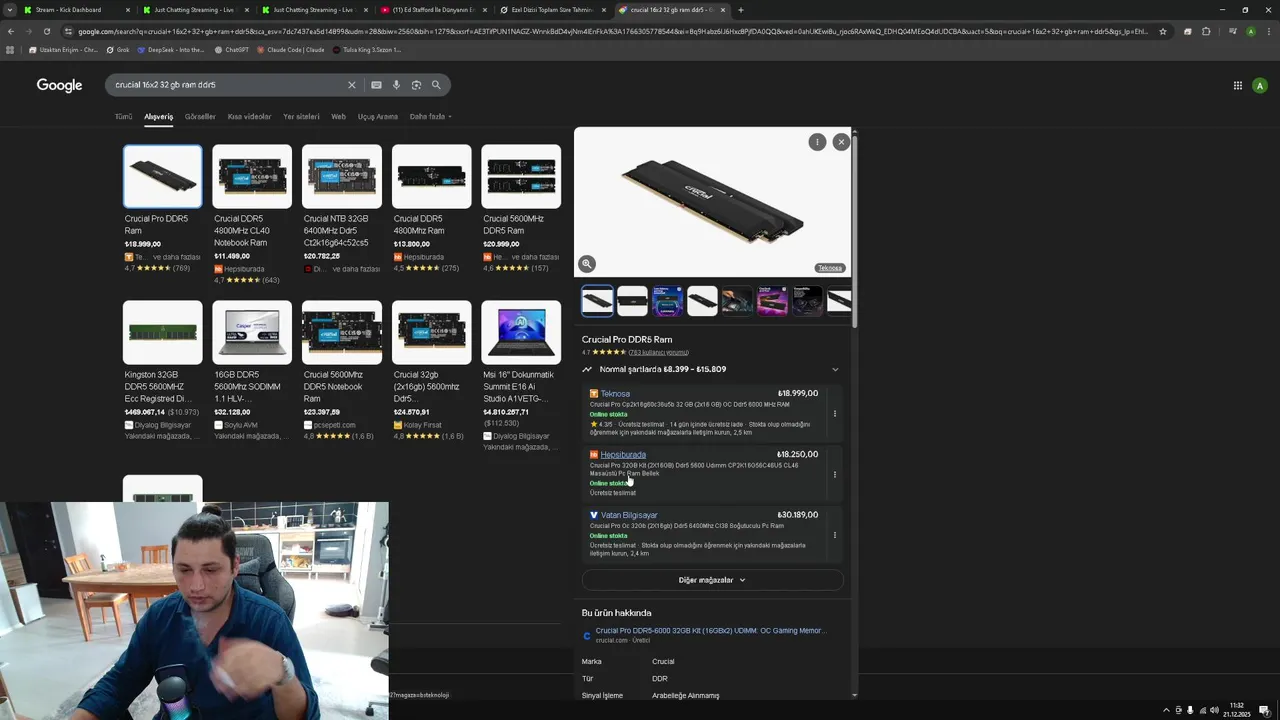This screenshot has height=720, width=1280.
Task: Open bookmarks apps grid icon
Action: pyautogui.click(x=10, y=49)
